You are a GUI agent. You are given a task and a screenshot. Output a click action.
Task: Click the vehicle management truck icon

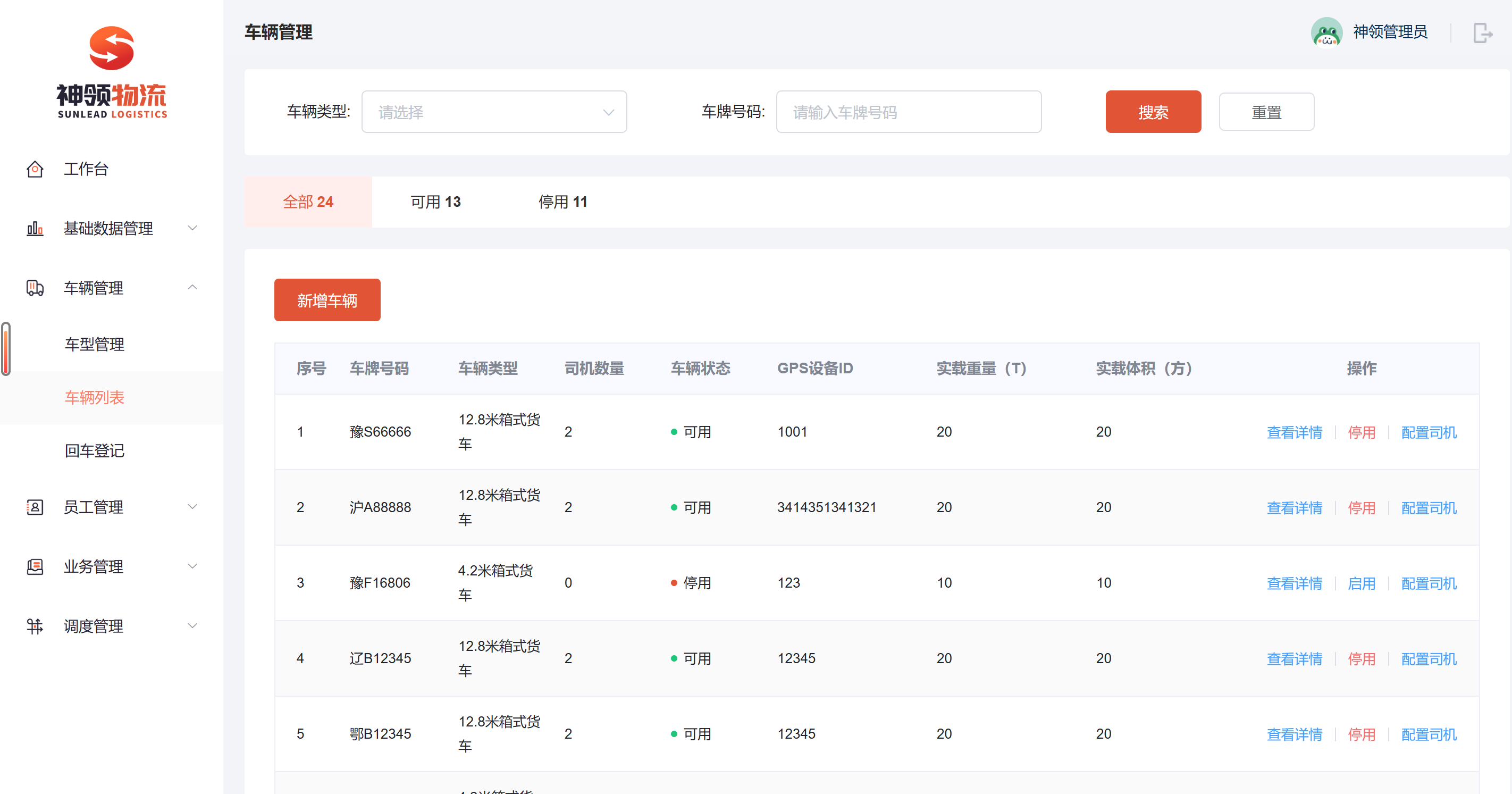click(35, 288)
